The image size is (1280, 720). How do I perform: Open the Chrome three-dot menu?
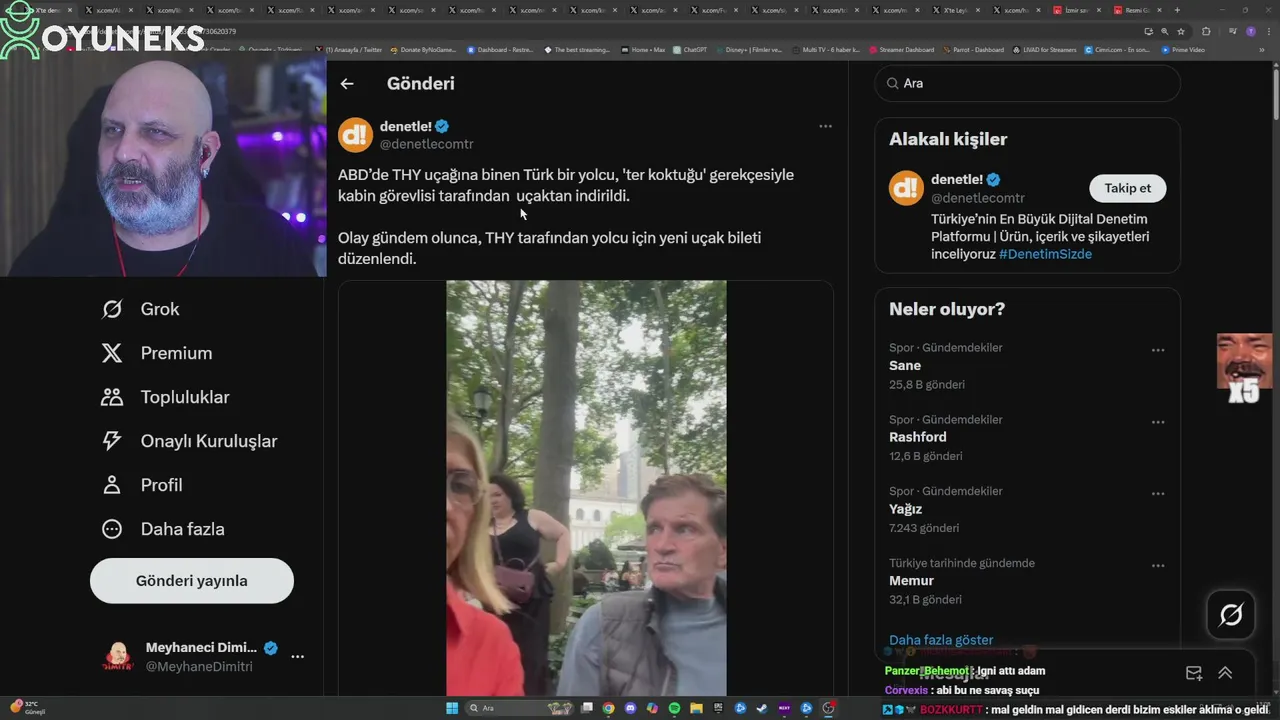[1269, 31]
